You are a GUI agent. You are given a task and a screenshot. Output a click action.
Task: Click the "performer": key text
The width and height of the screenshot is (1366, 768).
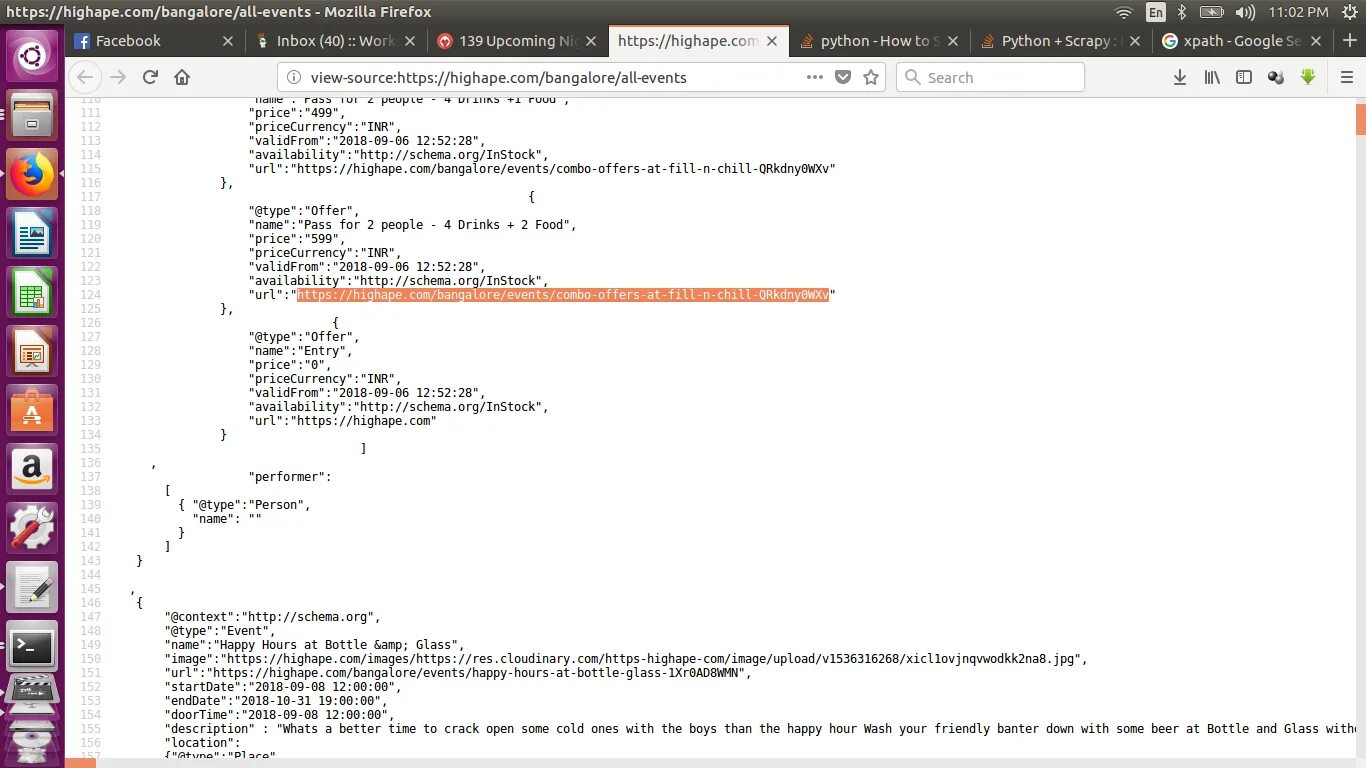coord(290,477)
